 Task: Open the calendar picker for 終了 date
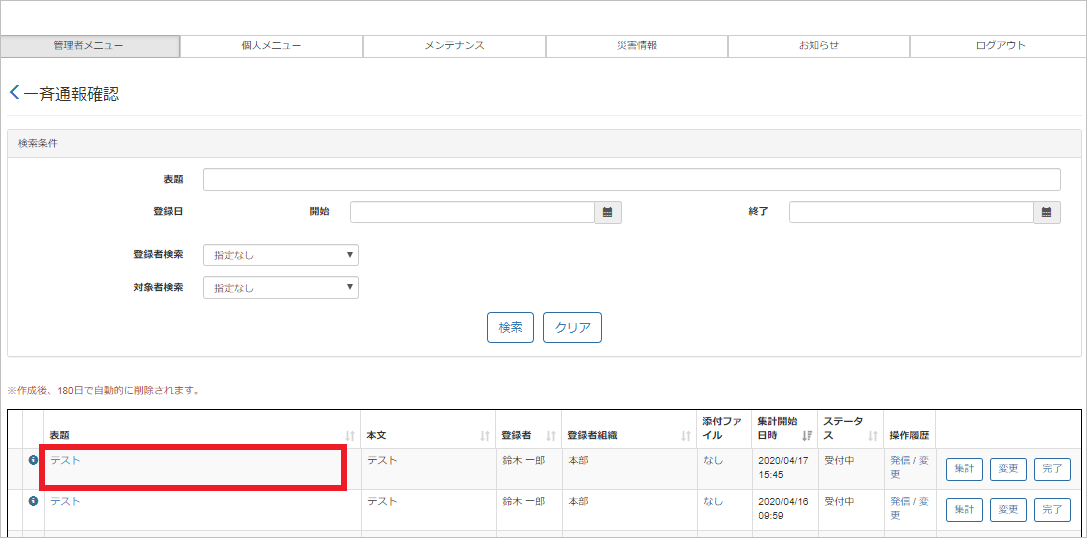pos(1046,212)
